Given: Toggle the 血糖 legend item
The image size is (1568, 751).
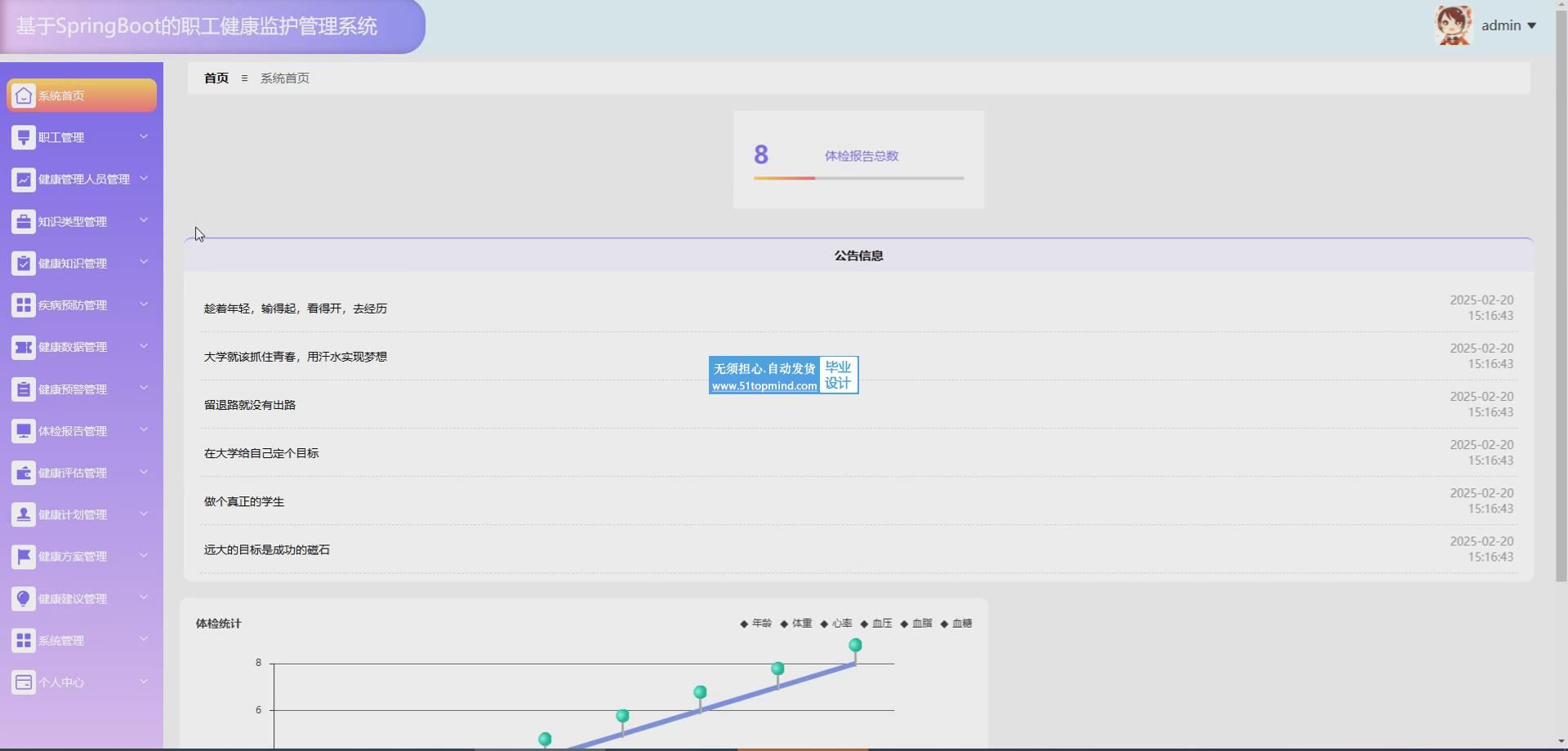Looking at the screenshot, I should (x=955, y=624).
